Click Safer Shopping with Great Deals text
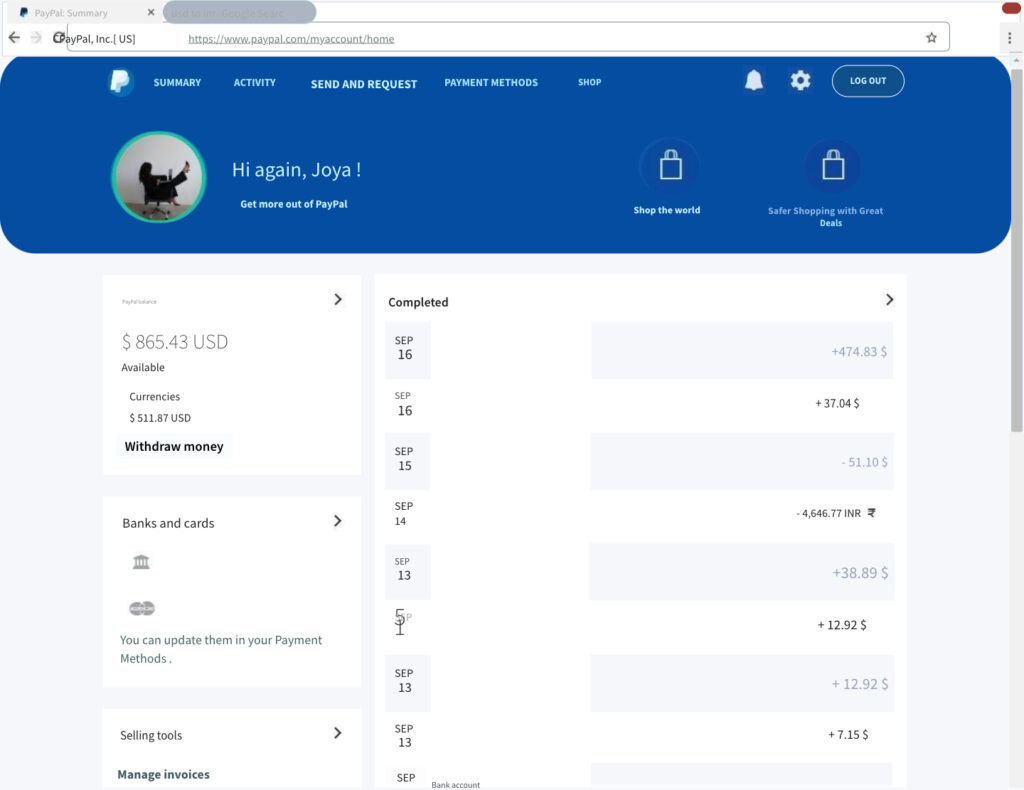 [x=825, y=217]
